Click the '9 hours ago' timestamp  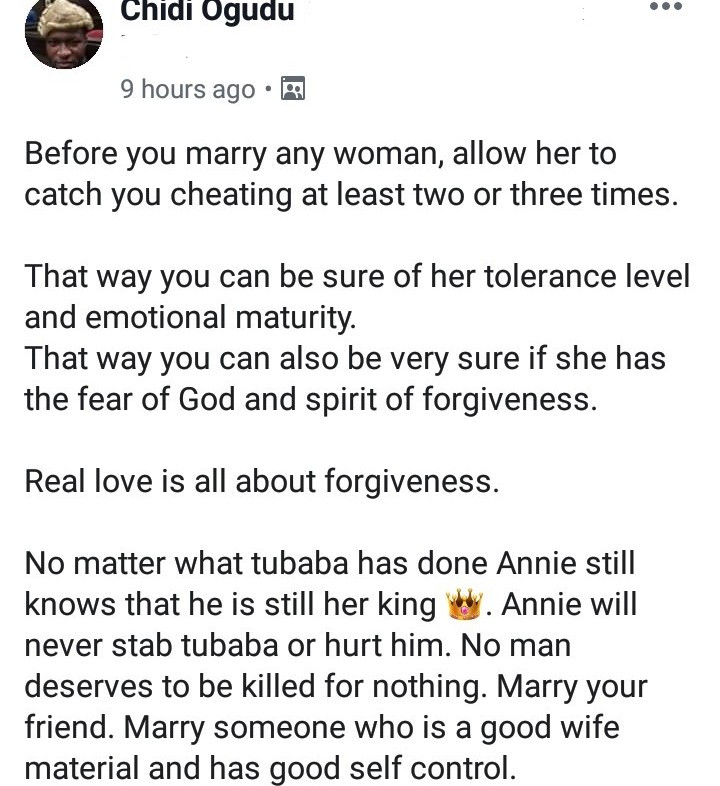pyautogui.click(x=188, y=89)
